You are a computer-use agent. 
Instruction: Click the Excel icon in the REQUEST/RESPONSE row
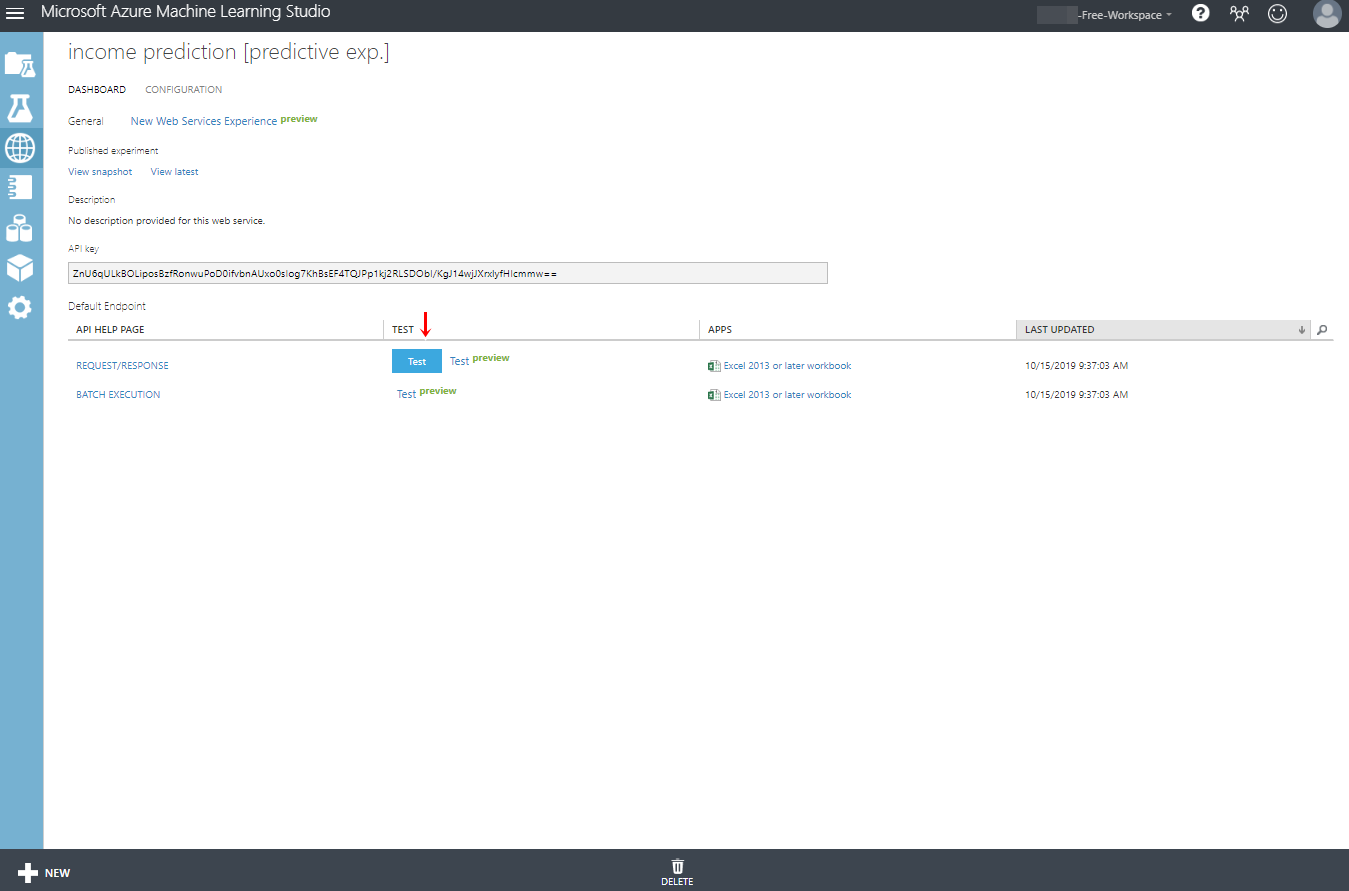click(714, 366)
